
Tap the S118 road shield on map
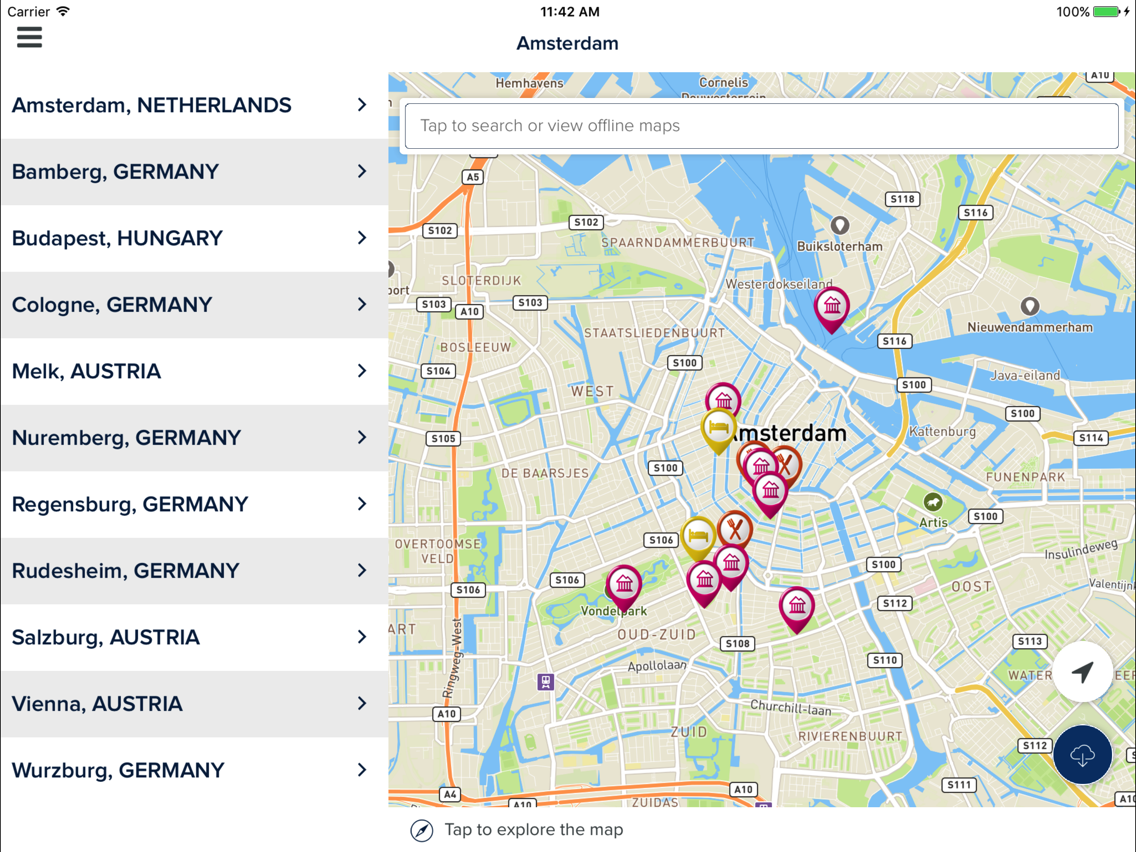(x=902, y=199)
